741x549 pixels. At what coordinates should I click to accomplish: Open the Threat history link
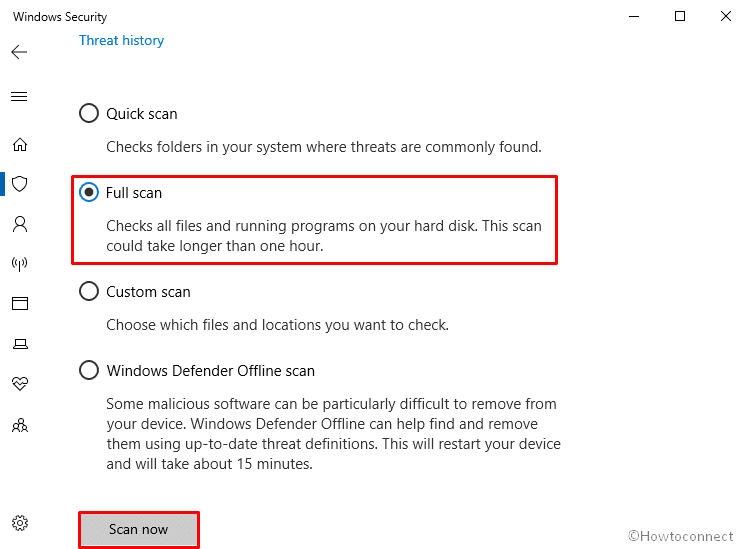tap(121, 40)
